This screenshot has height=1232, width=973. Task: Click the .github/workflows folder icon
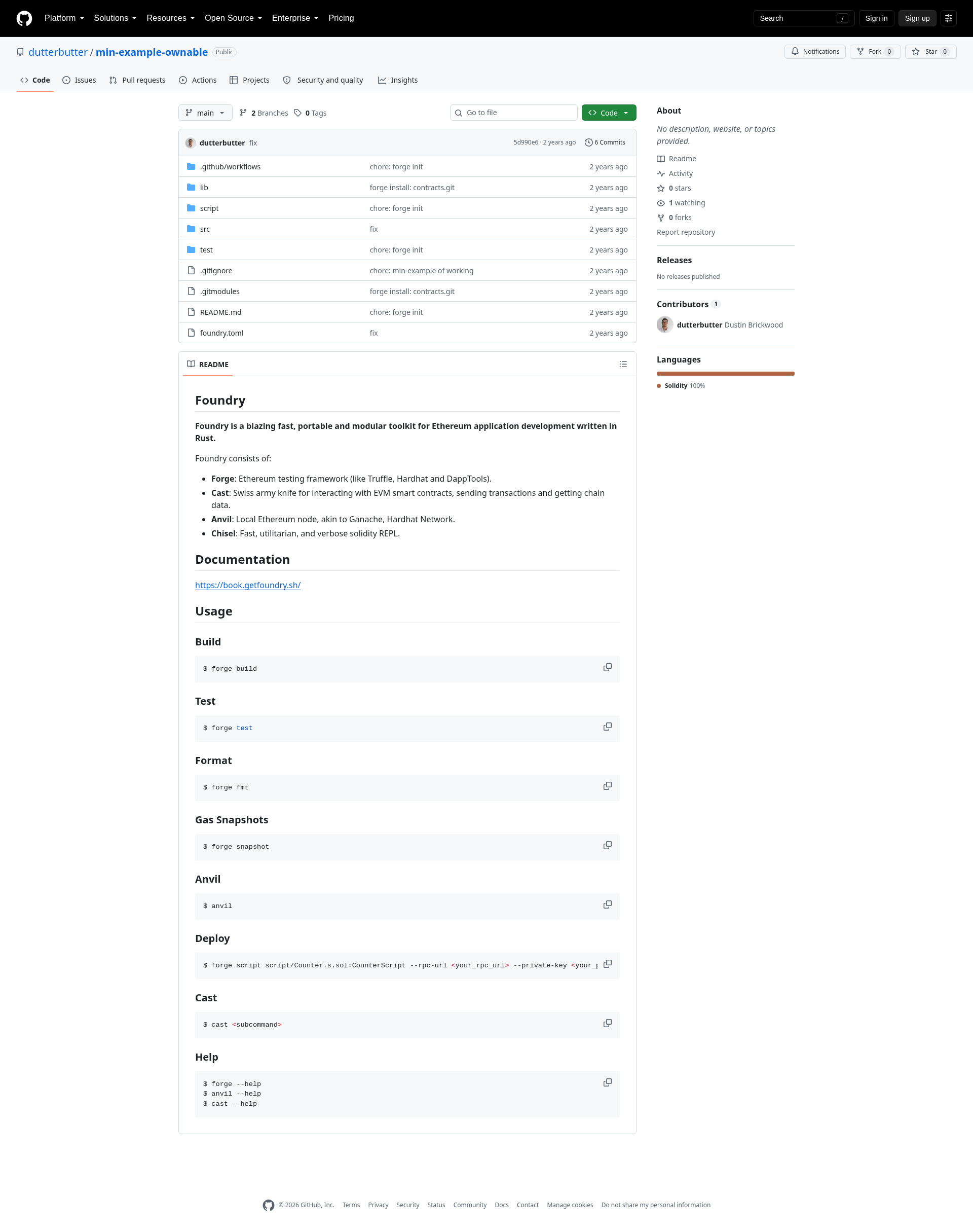pos(191,166)
